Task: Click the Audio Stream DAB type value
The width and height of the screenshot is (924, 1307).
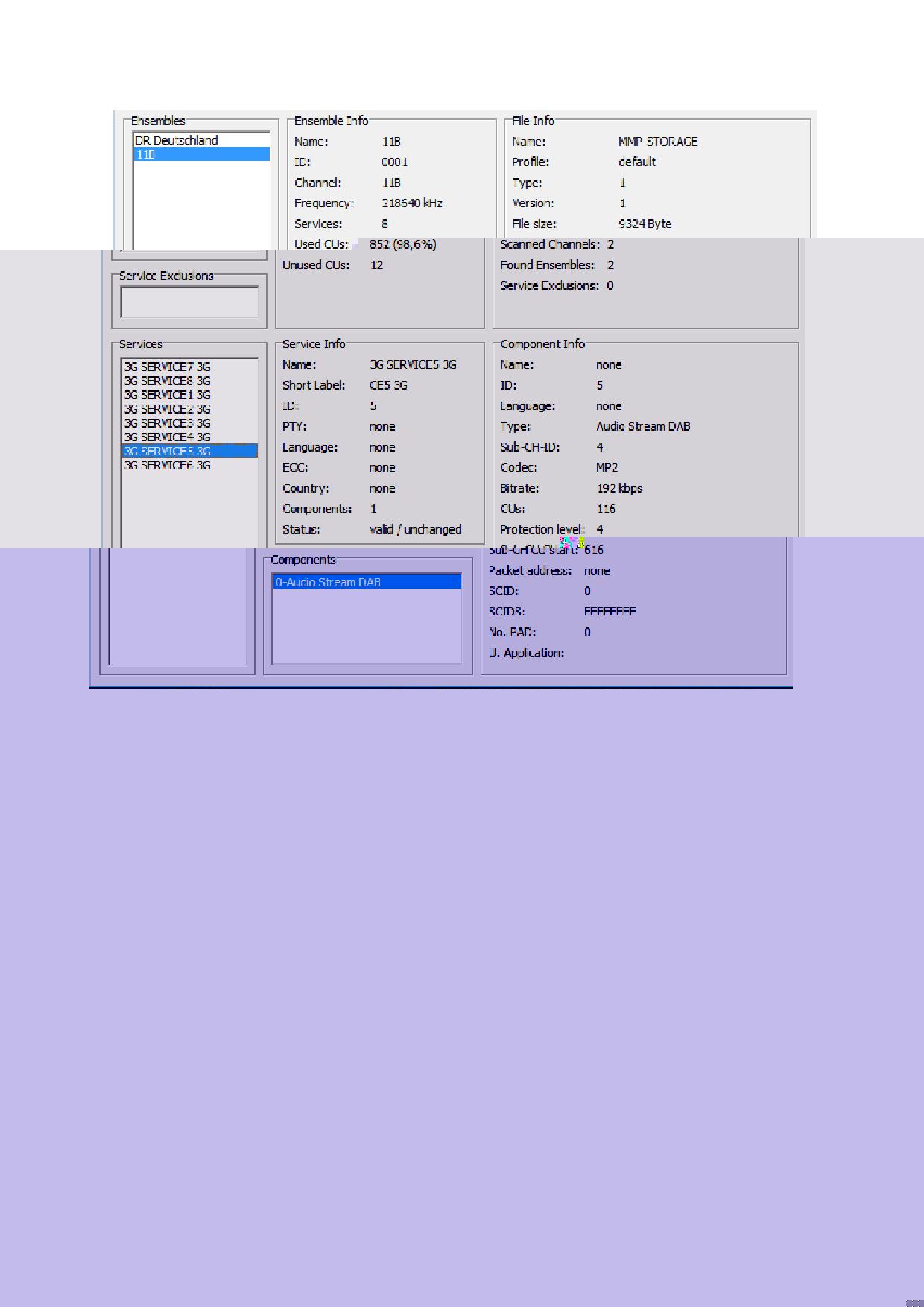Action: click(643, 427)
